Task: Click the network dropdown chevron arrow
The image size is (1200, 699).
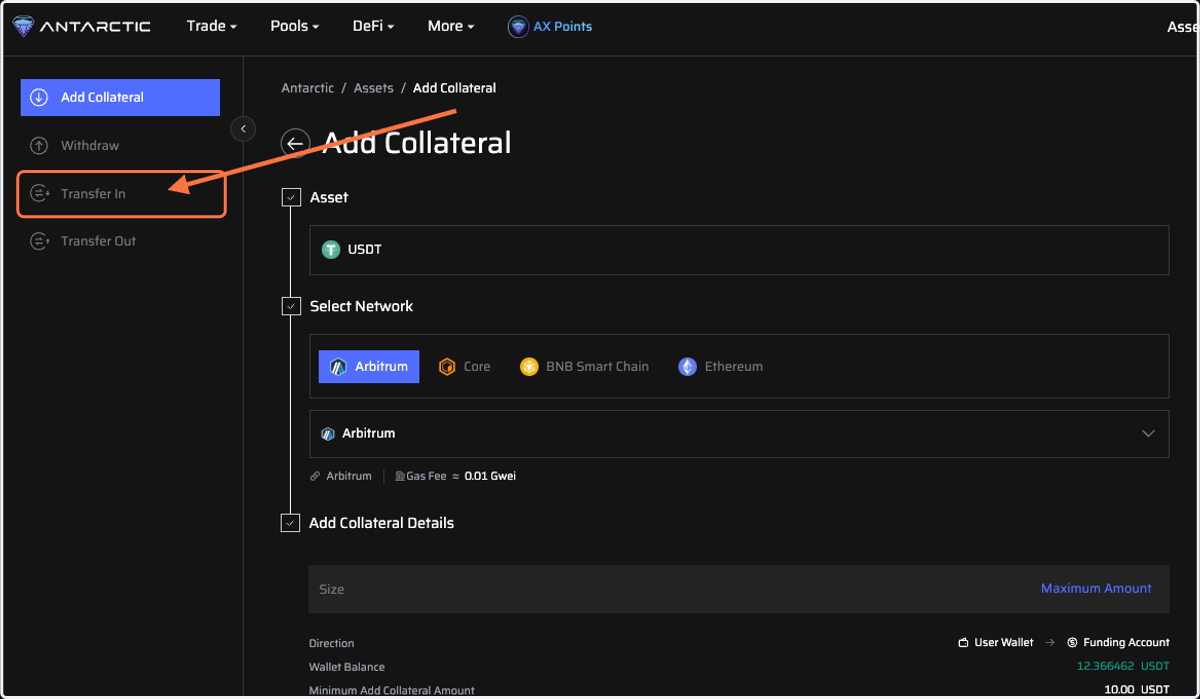Action: point(1148,434)
